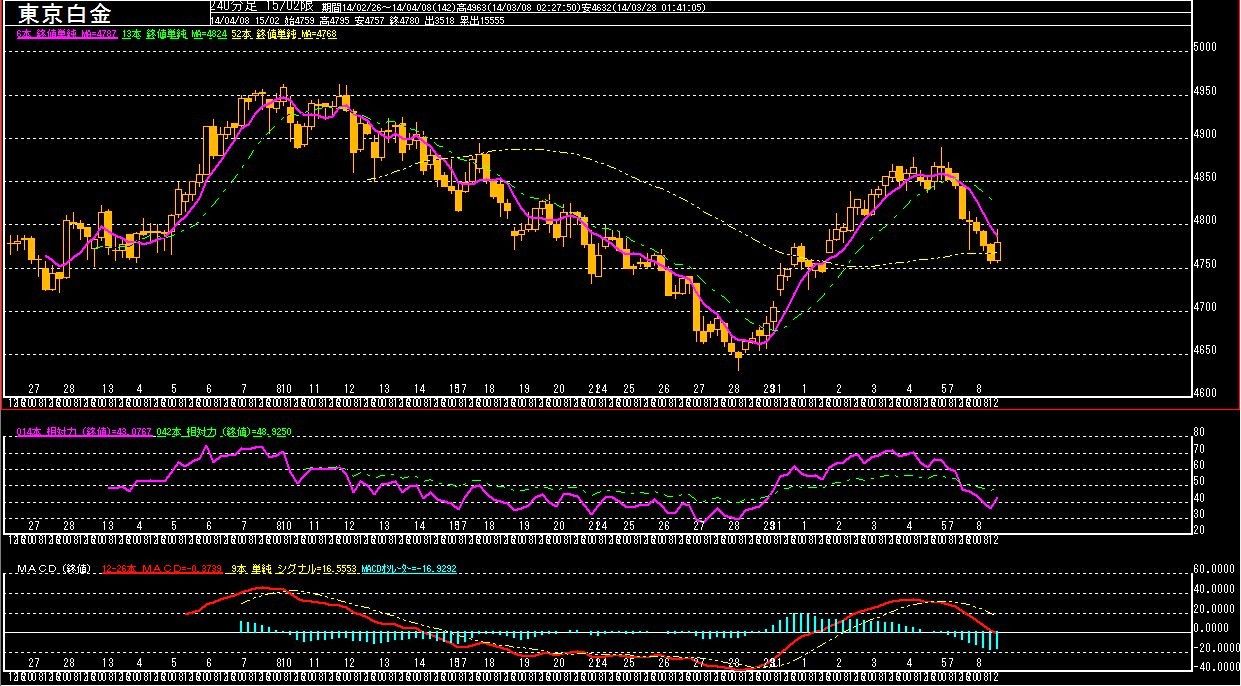
Task: Click the magenta 6本 終値単純 MA=4787 legend
Action: tap(68, 34)
